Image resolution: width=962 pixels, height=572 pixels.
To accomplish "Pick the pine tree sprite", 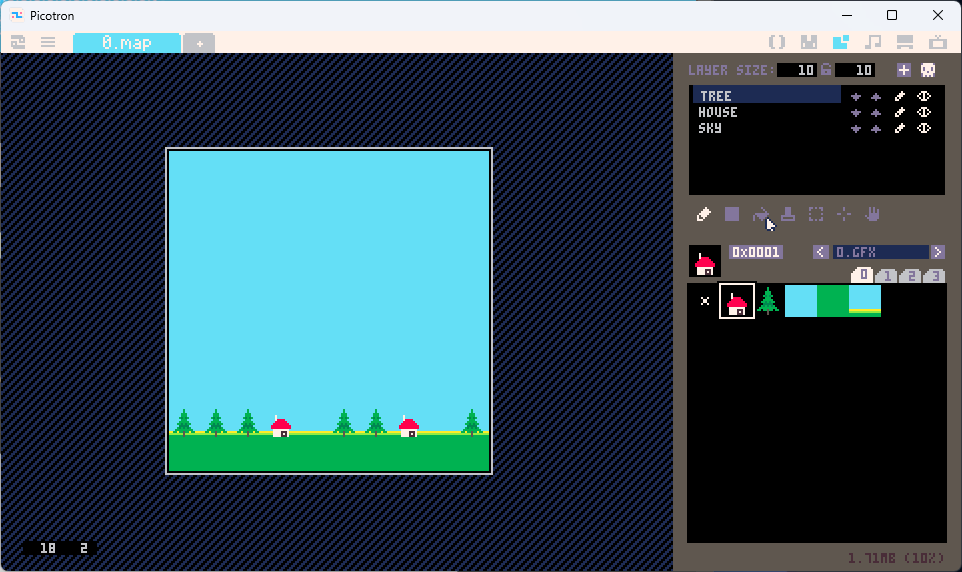I will pos(768,301).
